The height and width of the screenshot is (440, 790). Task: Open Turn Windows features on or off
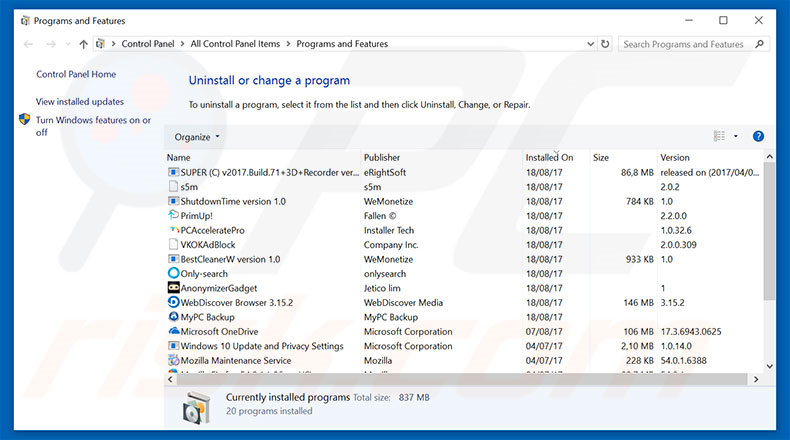click(93, 126)
